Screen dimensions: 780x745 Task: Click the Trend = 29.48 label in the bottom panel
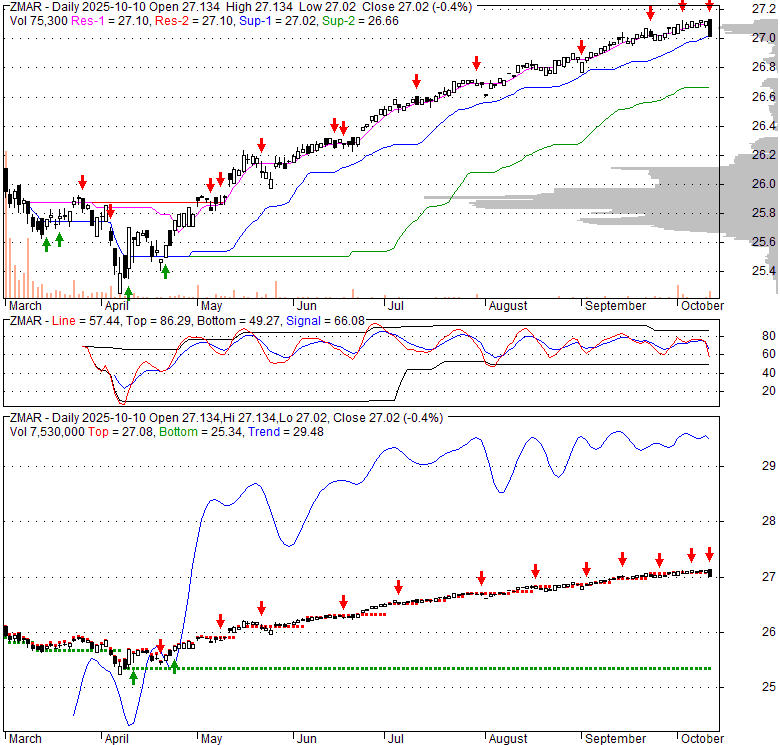pos(253,431)
